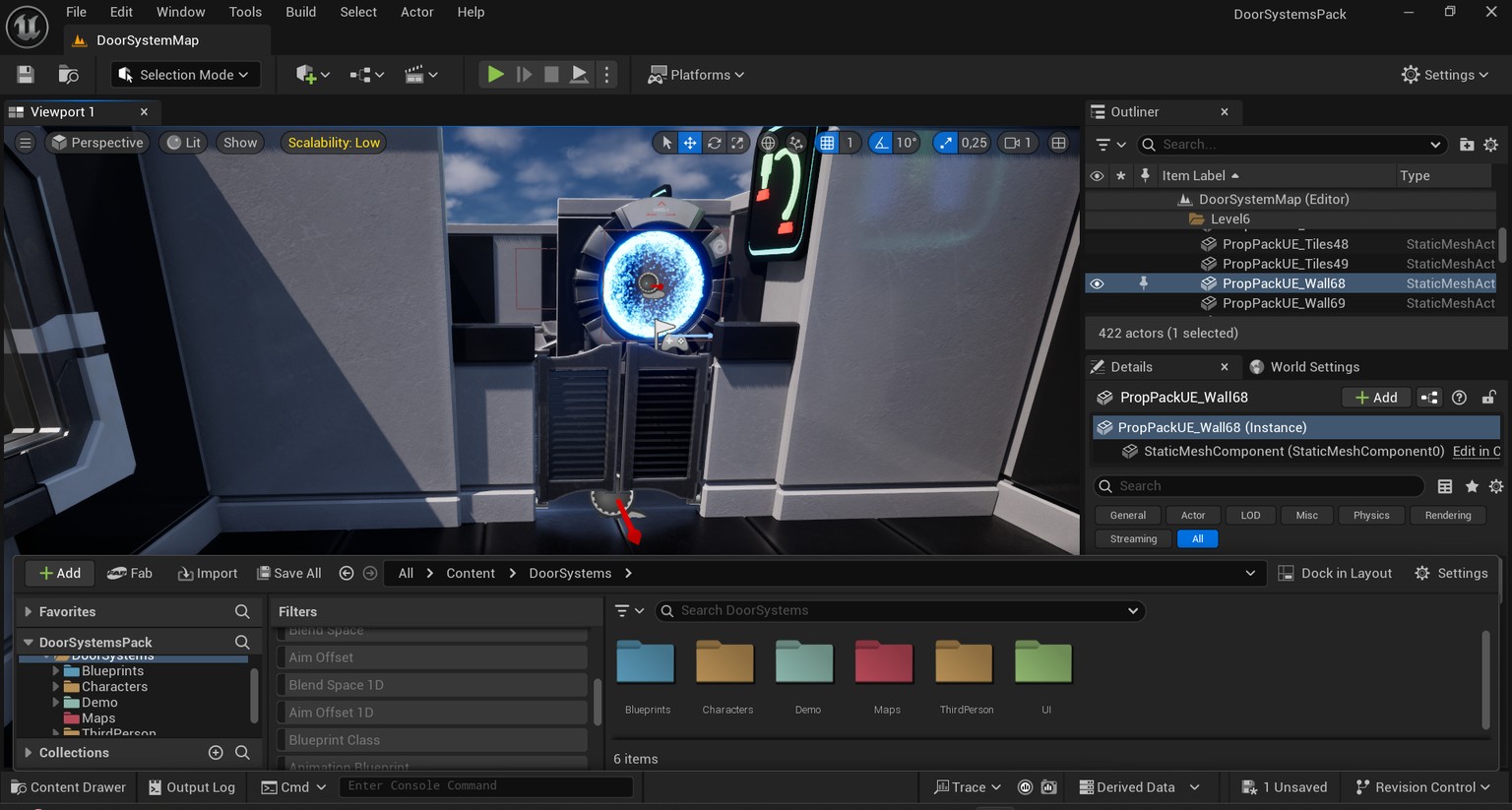Open the Actor menu
This screenshot has height=810, width=1512.
coord(417,12)
